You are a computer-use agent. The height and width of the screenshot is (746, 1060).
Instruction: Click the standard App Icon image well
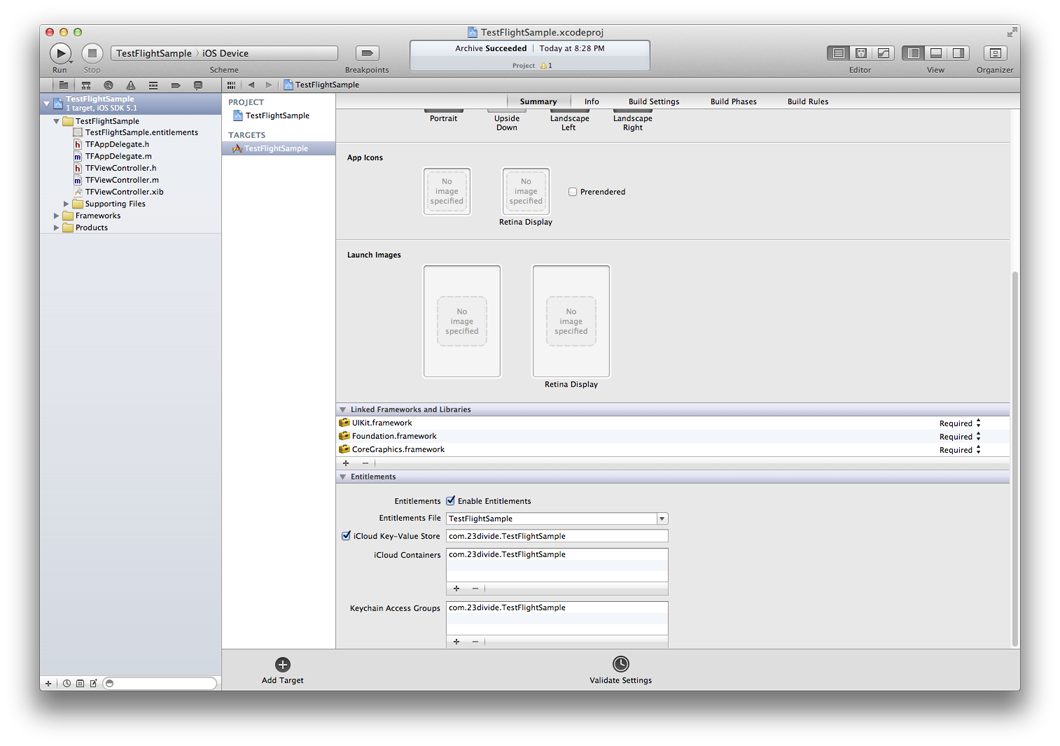click(x=447, y=191)
